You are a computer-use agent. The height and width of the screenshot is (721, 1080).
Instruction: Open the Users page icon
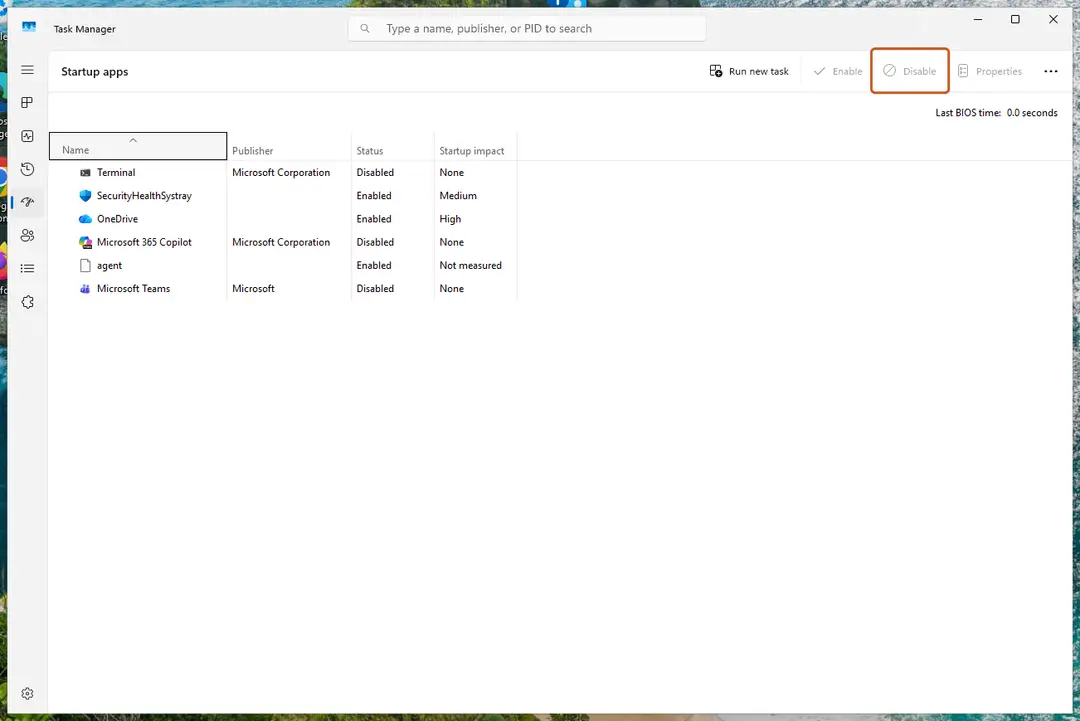28,236
